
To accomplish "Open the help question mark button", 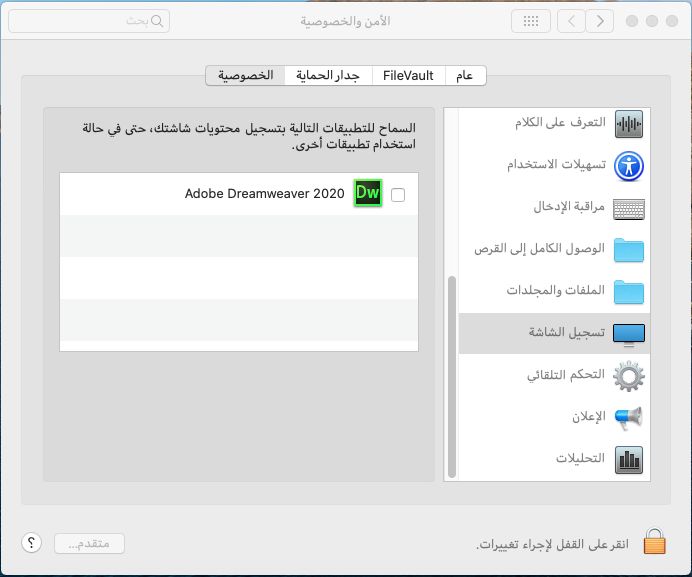I will click(31, 543).
